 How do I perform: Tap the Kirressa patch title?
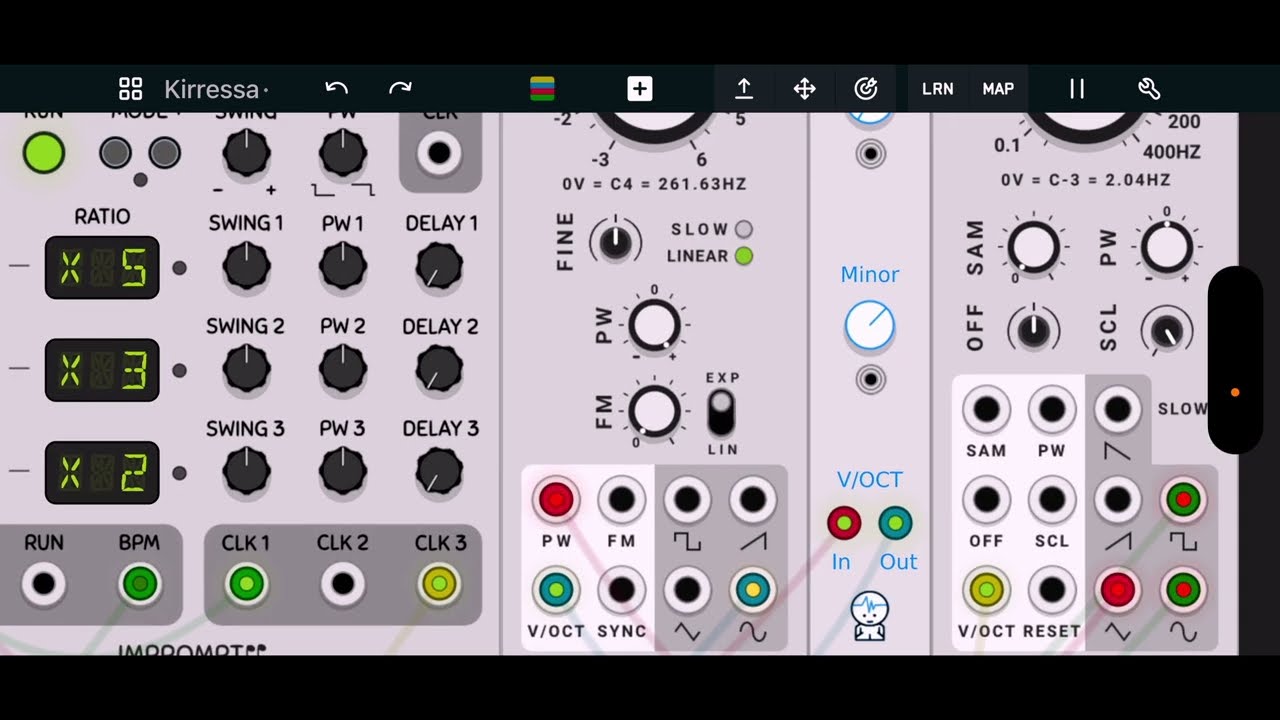pyautogui.click(x=212, y=89)
